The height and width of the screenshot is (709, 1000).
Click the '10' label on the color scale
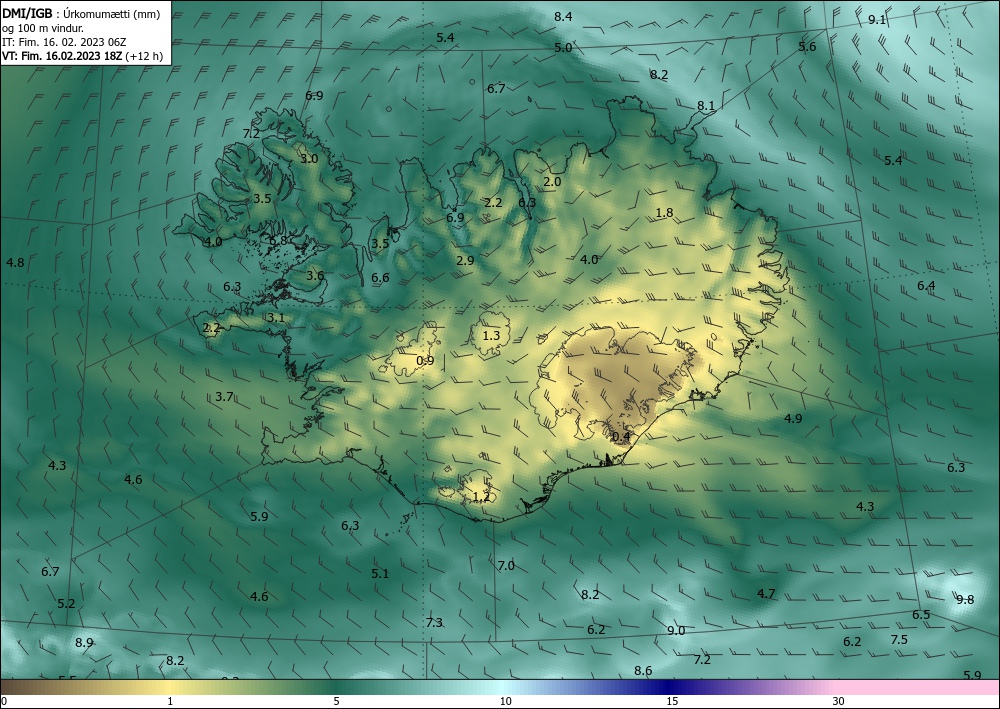pos(505,702)
